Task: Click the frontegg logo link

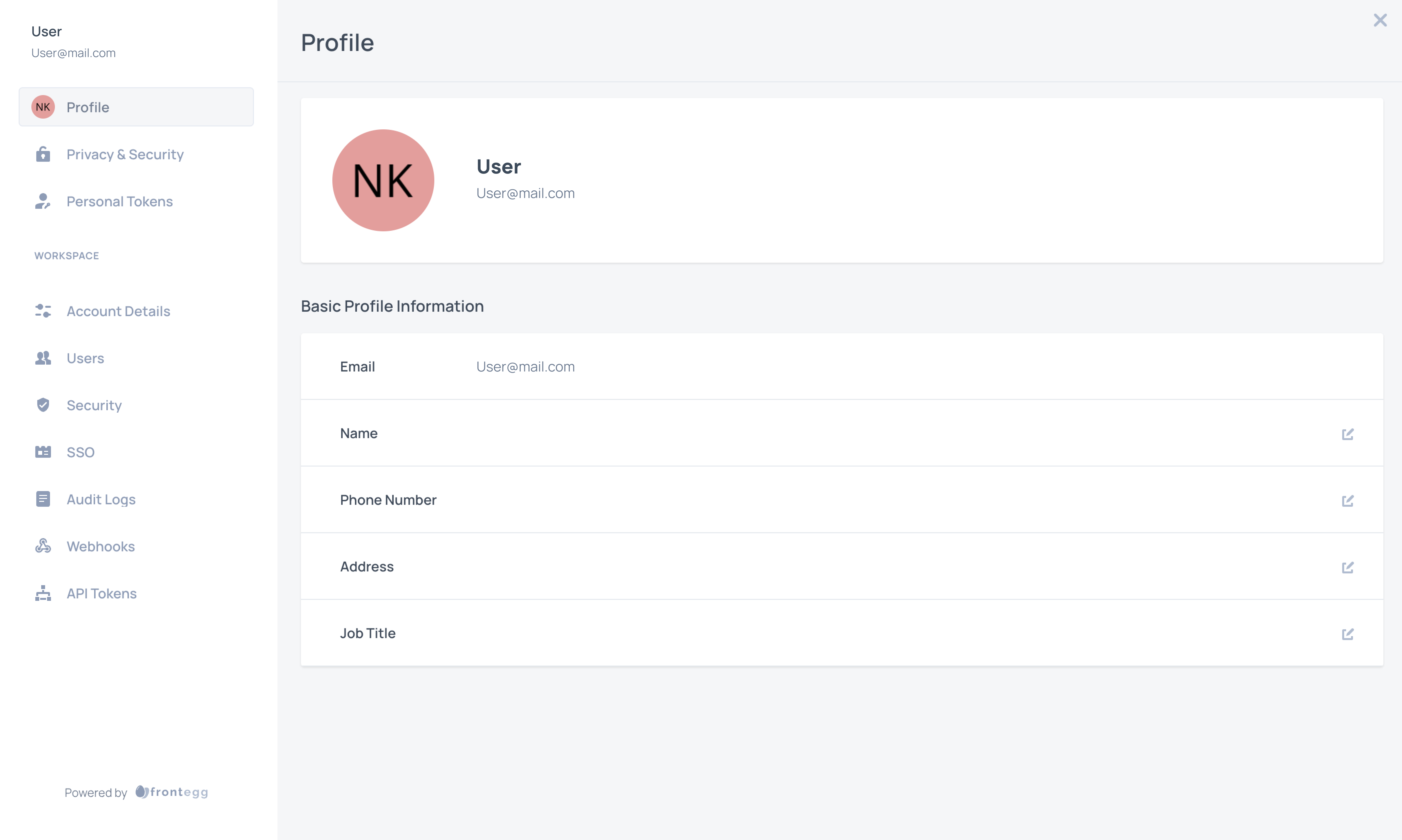Action: (172, 792)
